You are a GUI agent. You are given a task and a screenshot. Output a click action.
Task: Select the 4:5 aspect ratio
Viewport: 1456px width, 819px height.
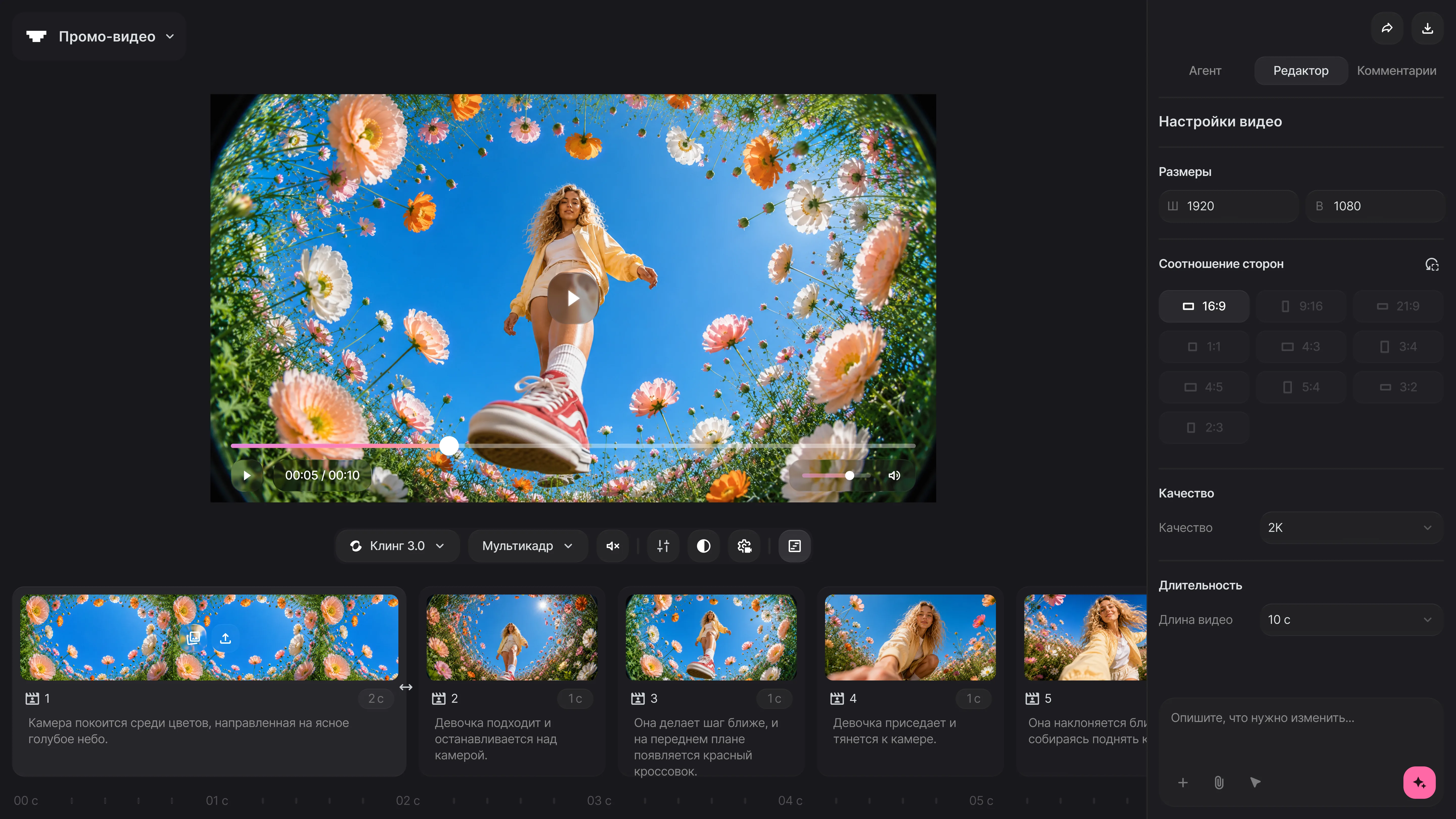[1204, 387]
